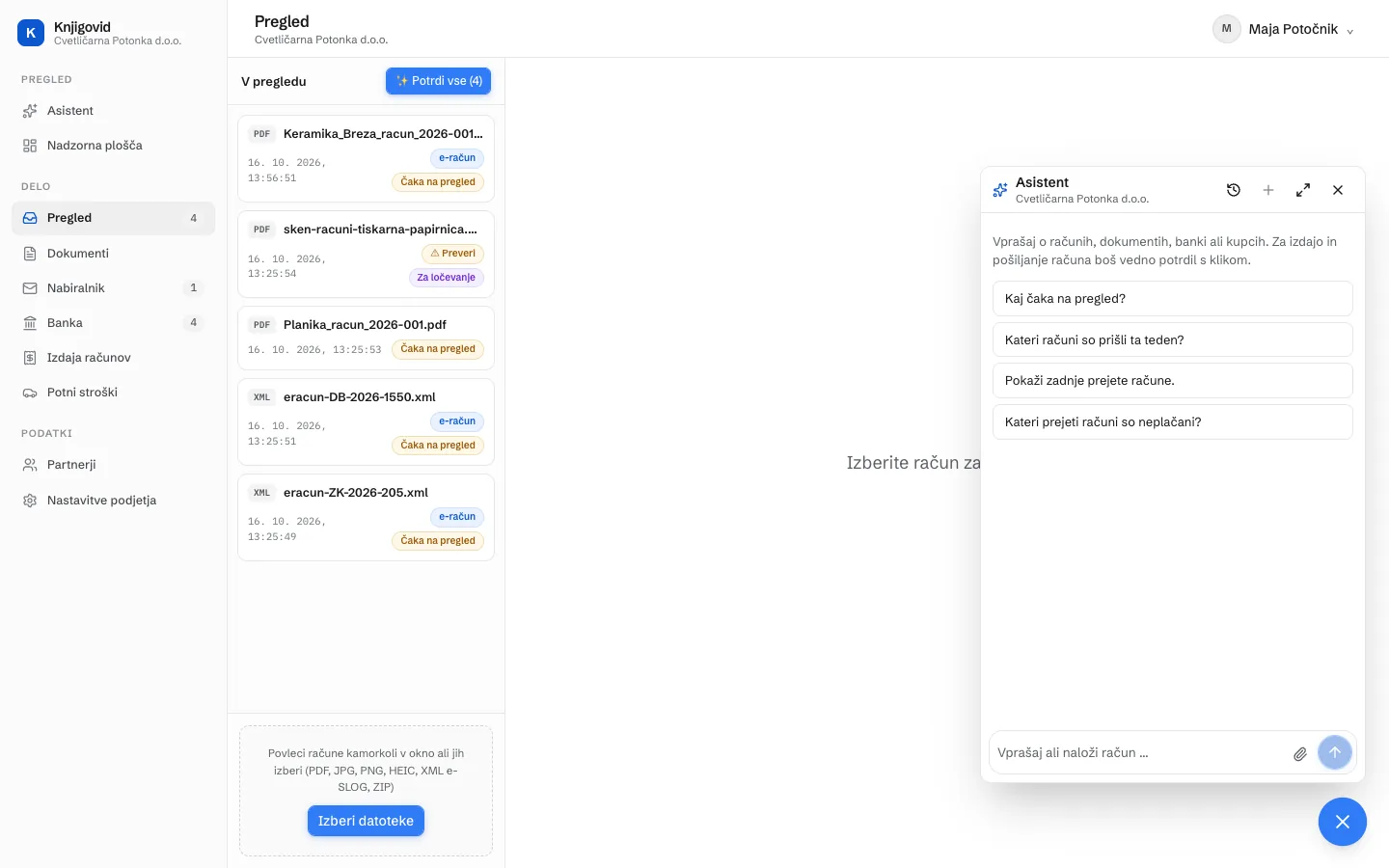Image resolution: width=1389 pixels, height=868 pixels.
Task: Click the e-račun tag on Keramika invoice
Action: 457,158
